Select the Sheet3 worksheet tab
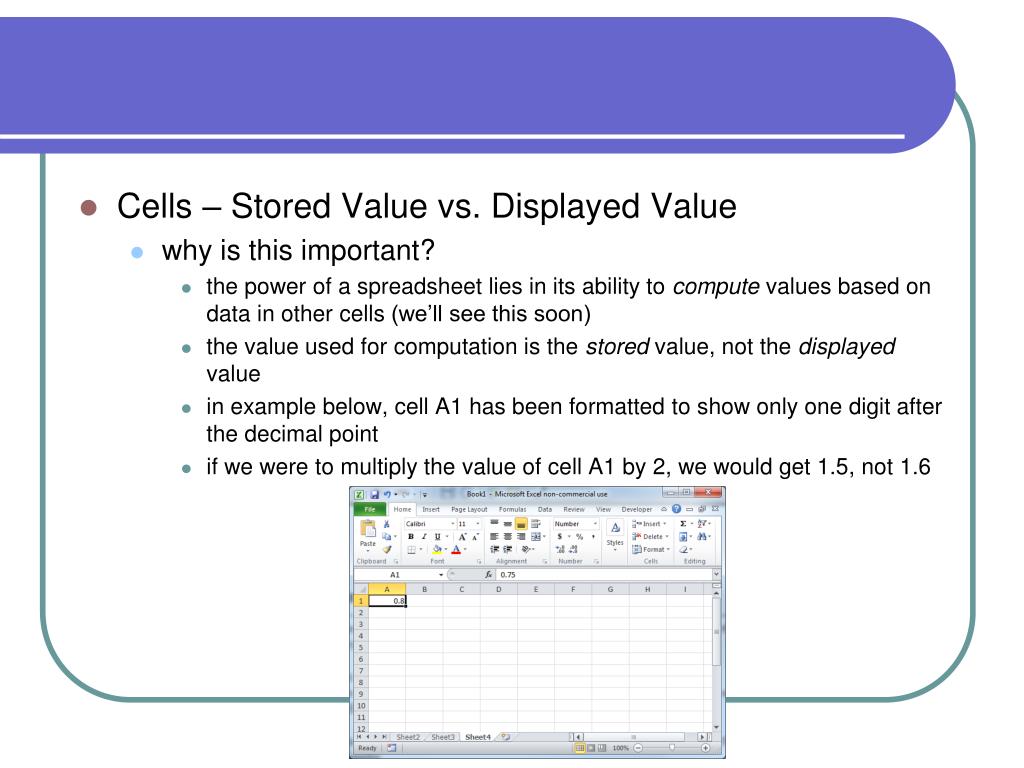The height and width of the screenshot is (768, 1024). 443,737
